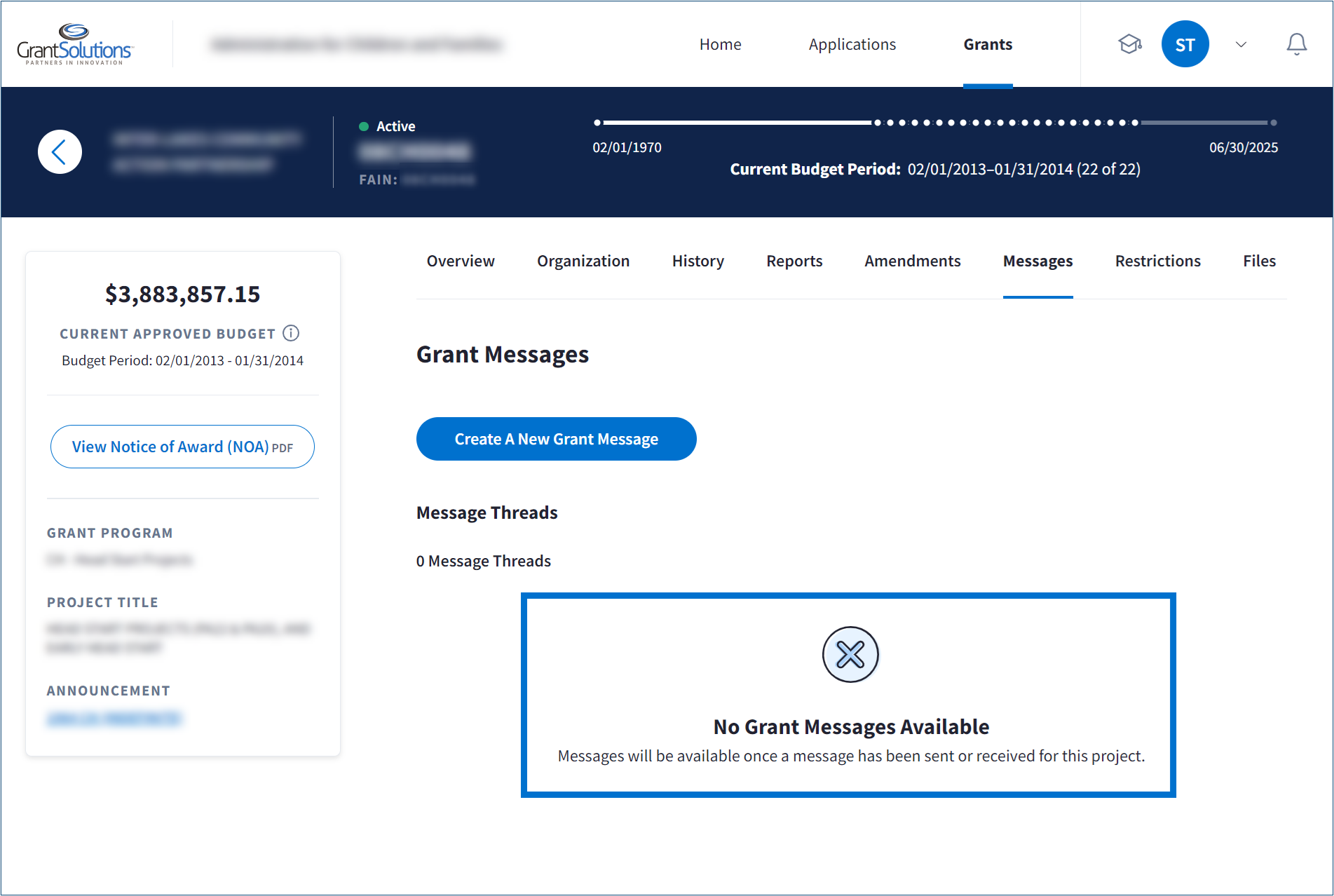Open the training graduation cap icon
This screenshot has height=896, width=1334.
click(1129, 44)
